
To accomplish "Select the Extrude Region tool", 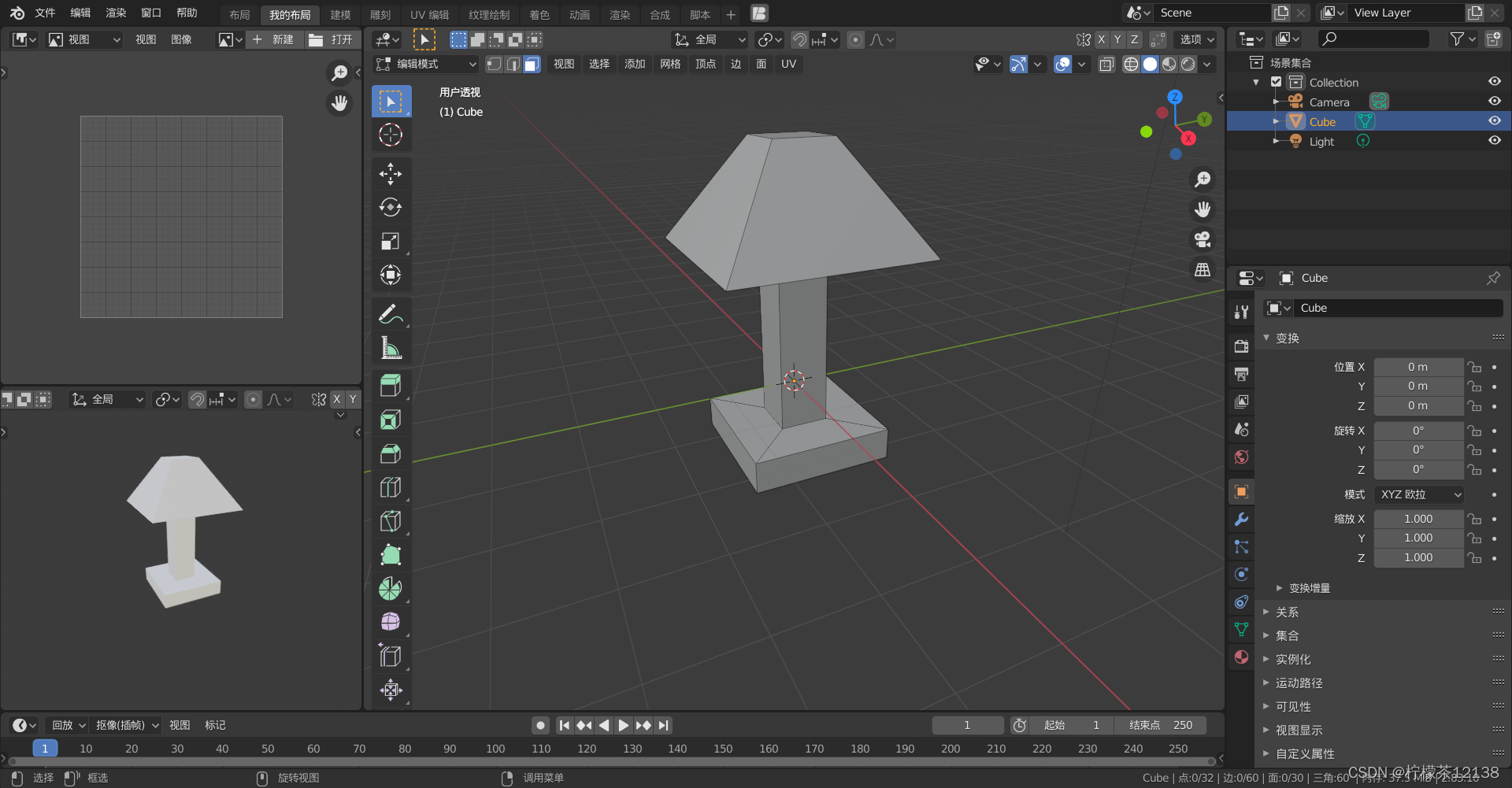I will (391, 385).
